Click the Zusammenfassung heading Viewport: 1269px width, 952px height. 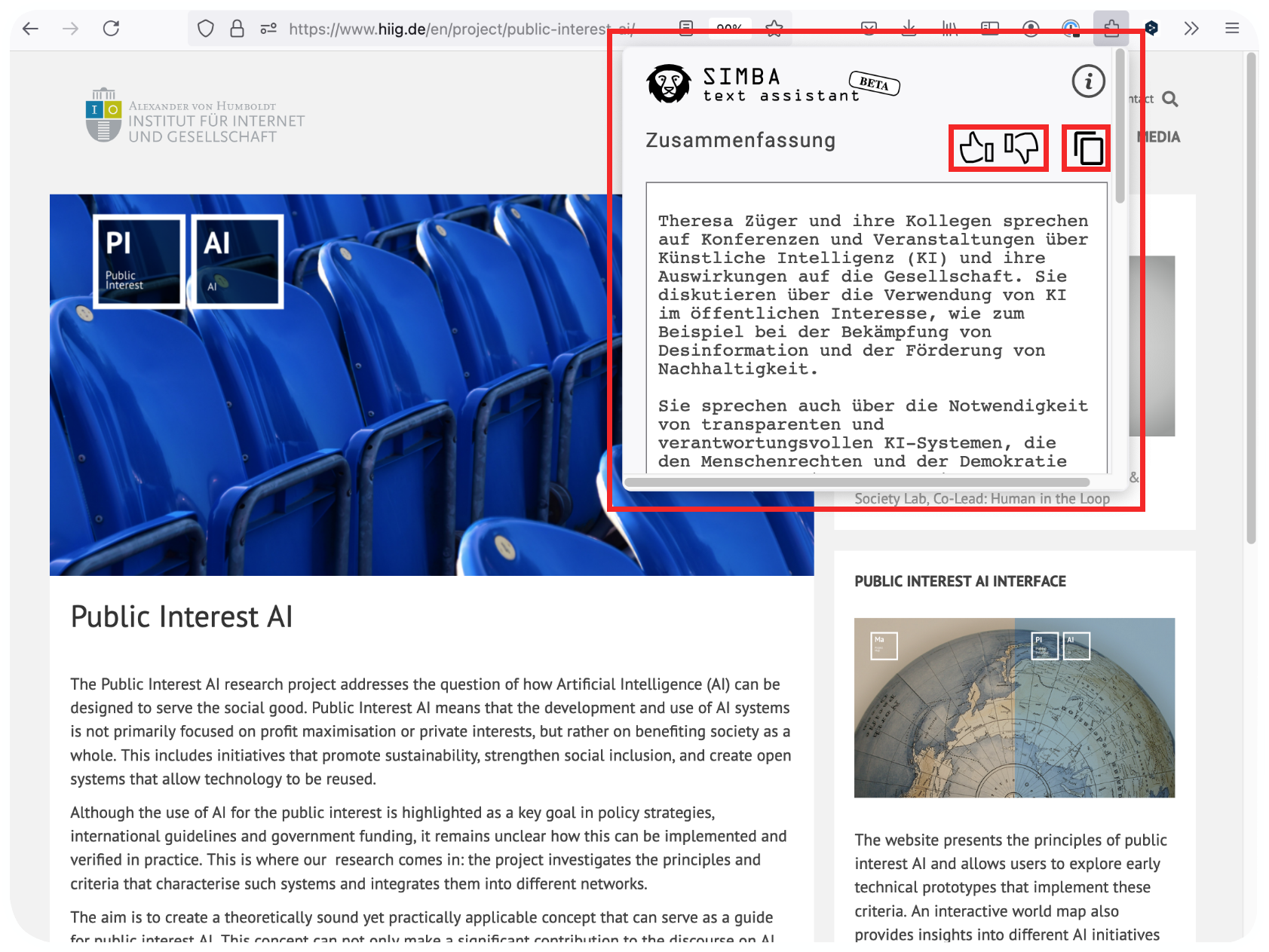740,140
